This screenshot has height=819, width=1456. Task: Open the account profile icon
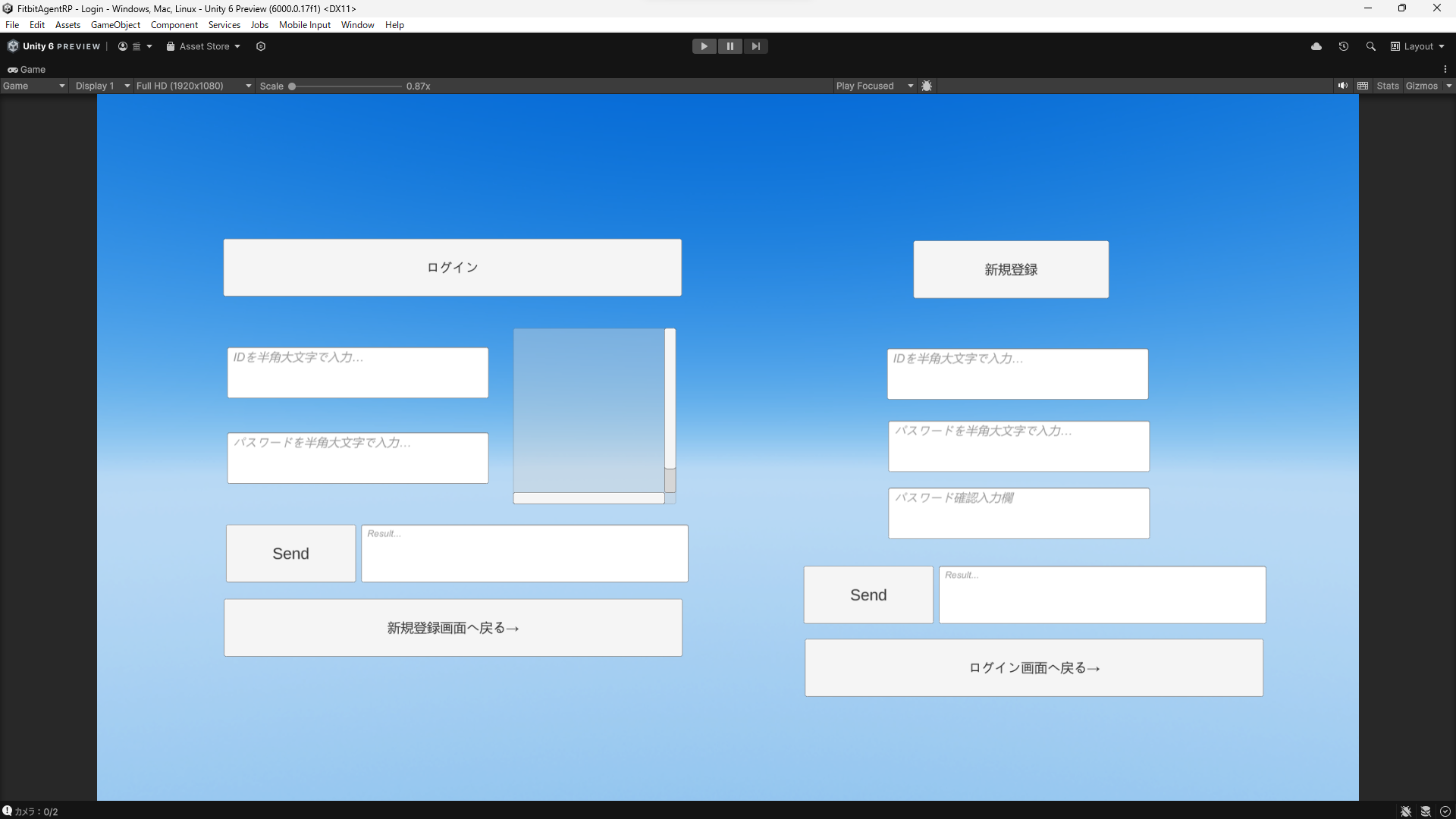[x=123, y=46]
